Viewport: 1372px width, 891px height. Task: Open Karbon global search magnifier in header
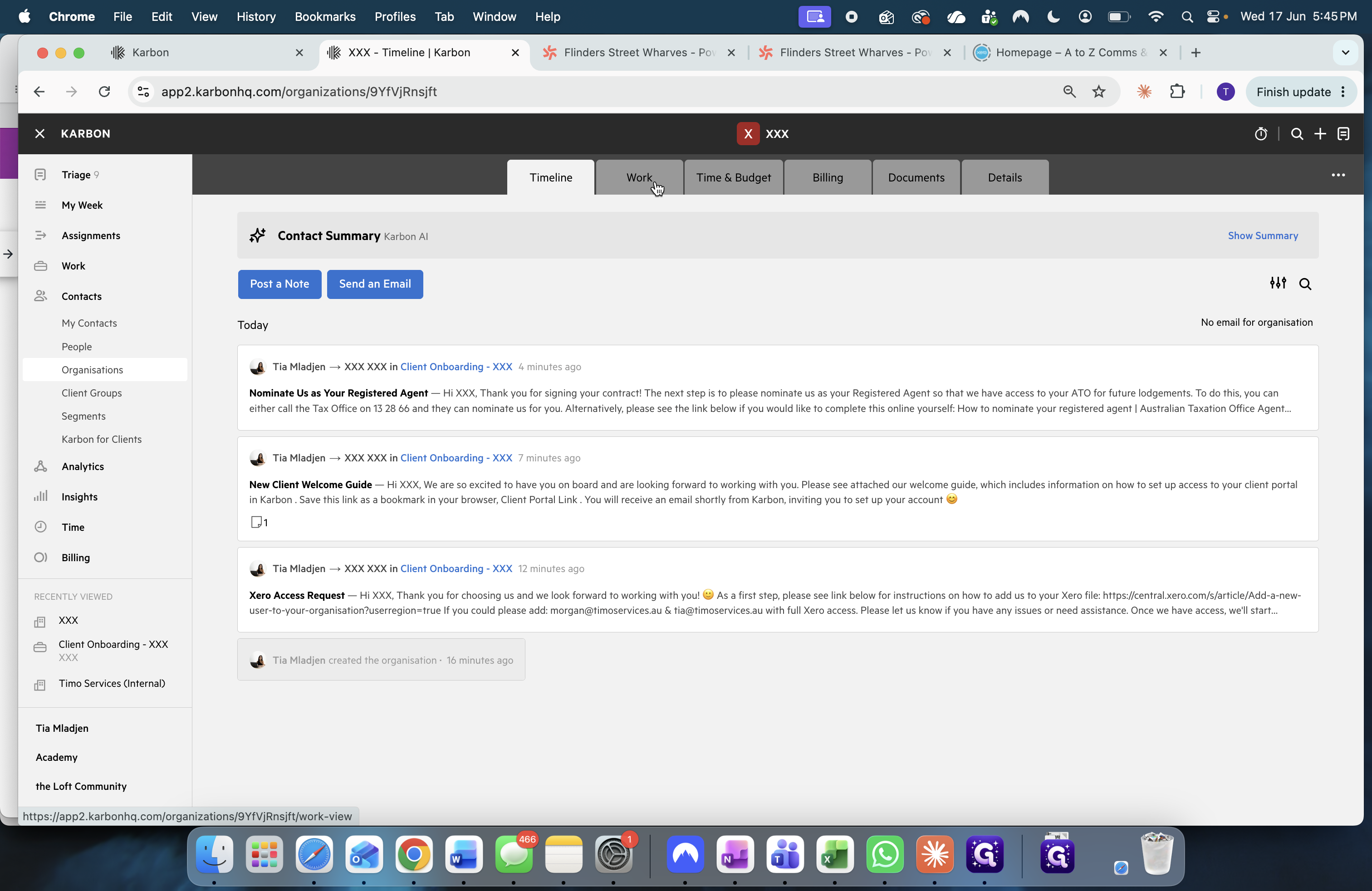1297,134
